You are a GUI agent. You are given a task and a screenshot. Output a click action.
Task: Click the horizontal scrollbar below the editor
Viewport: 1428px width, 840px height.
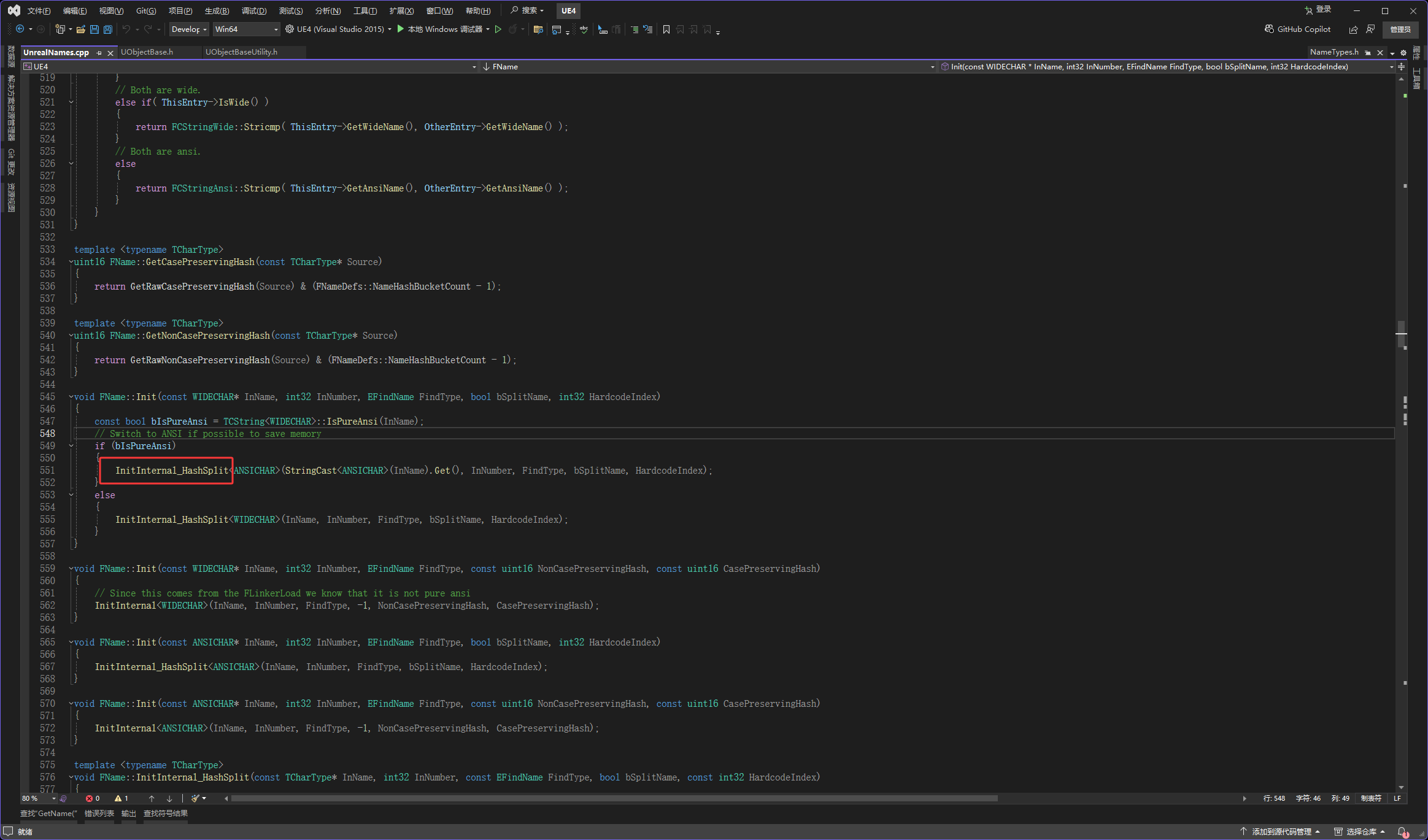(x=614, y=798)
